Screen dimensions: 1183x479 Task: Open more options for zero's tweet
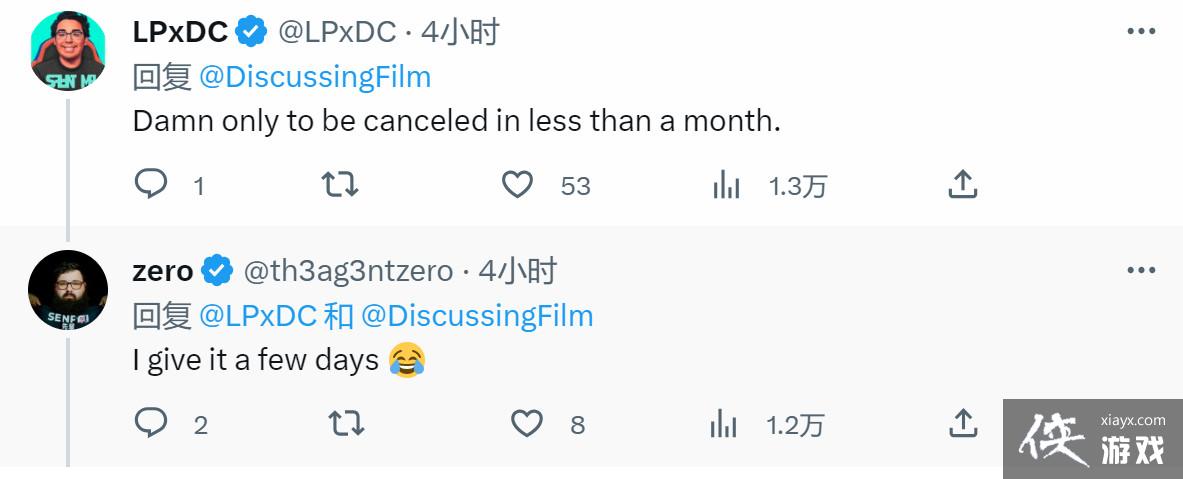click(x=1141, y=271)
